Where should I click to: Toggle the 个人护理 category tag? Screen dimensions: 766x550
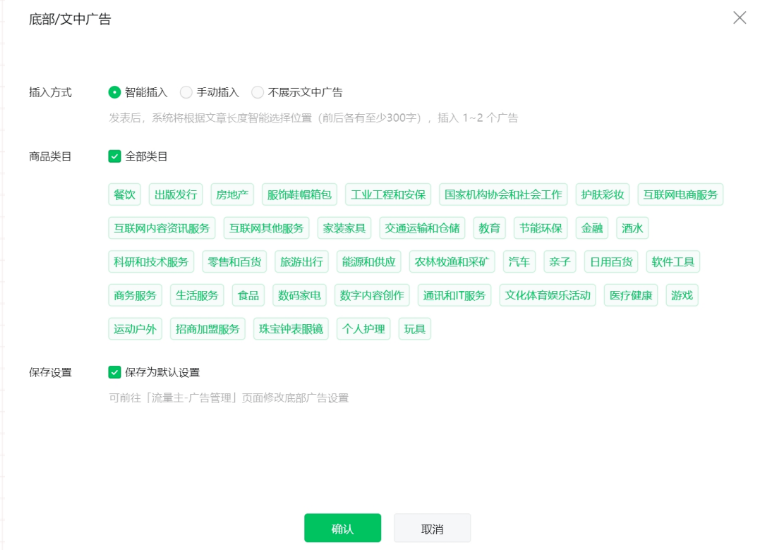pyautogui.click(x=363, y=329)
